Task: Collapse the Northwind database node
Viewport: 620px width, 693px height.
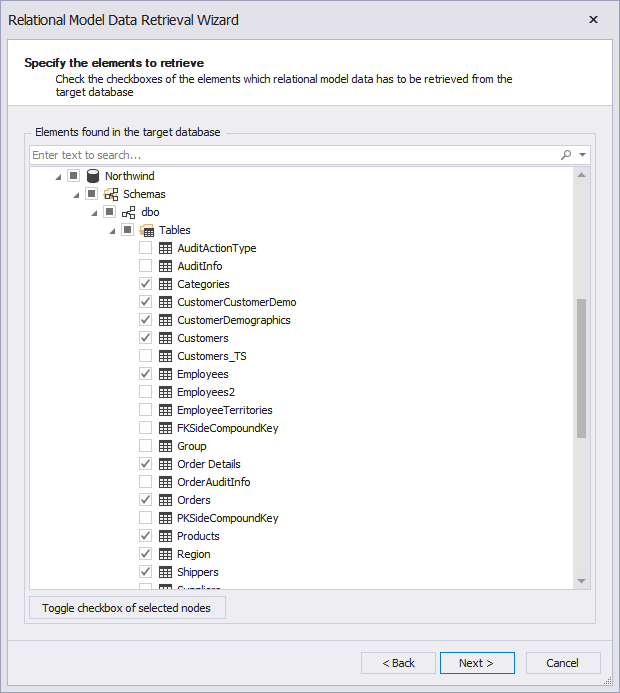Action: coord(58,176)
